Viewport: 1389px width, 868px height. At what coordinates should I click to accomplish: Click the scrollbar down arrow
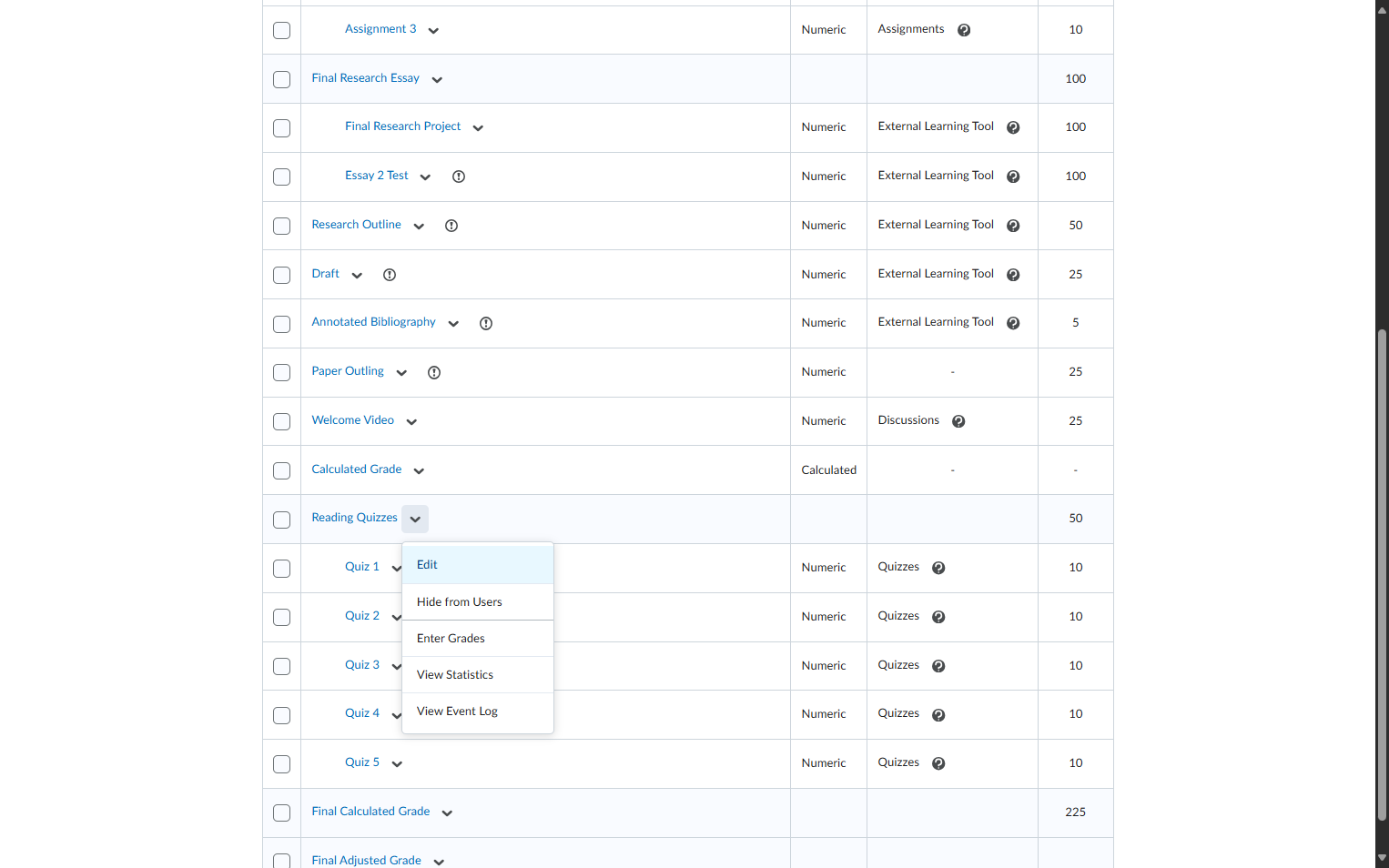click(x=1382, y=858)
